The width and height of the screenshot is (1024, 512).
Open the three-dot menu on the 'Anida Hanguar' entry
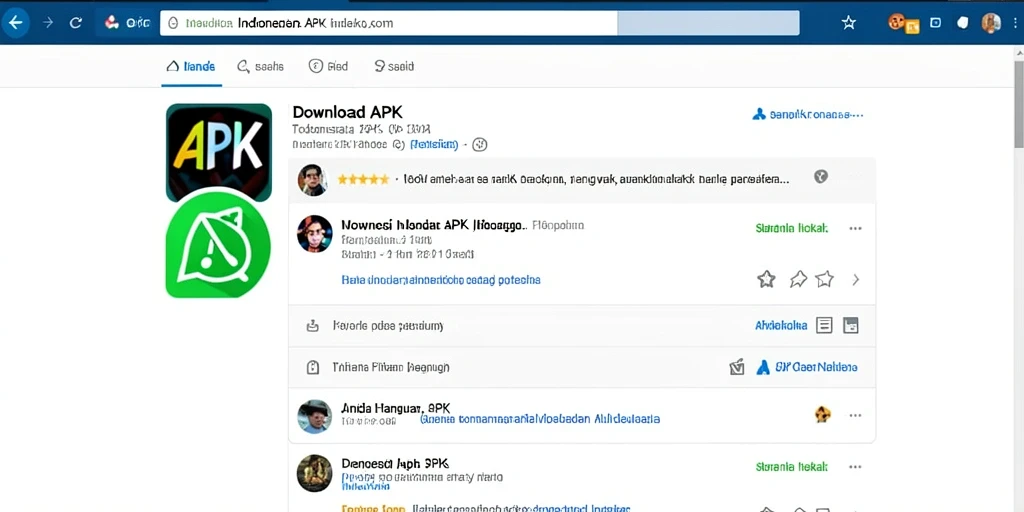tap(855, 415)
